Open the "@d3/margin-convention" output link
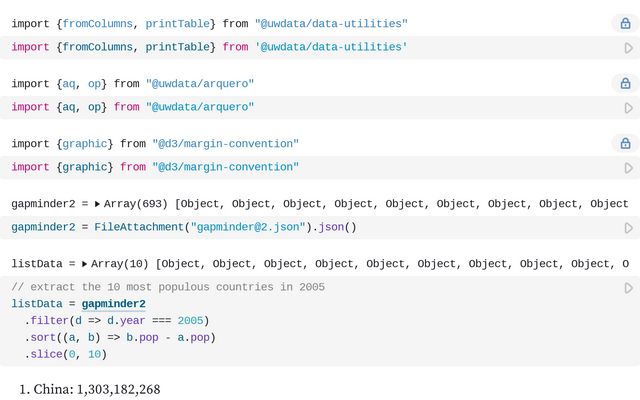The height and width of the screenshot is (400, 640). pos(225,144)
